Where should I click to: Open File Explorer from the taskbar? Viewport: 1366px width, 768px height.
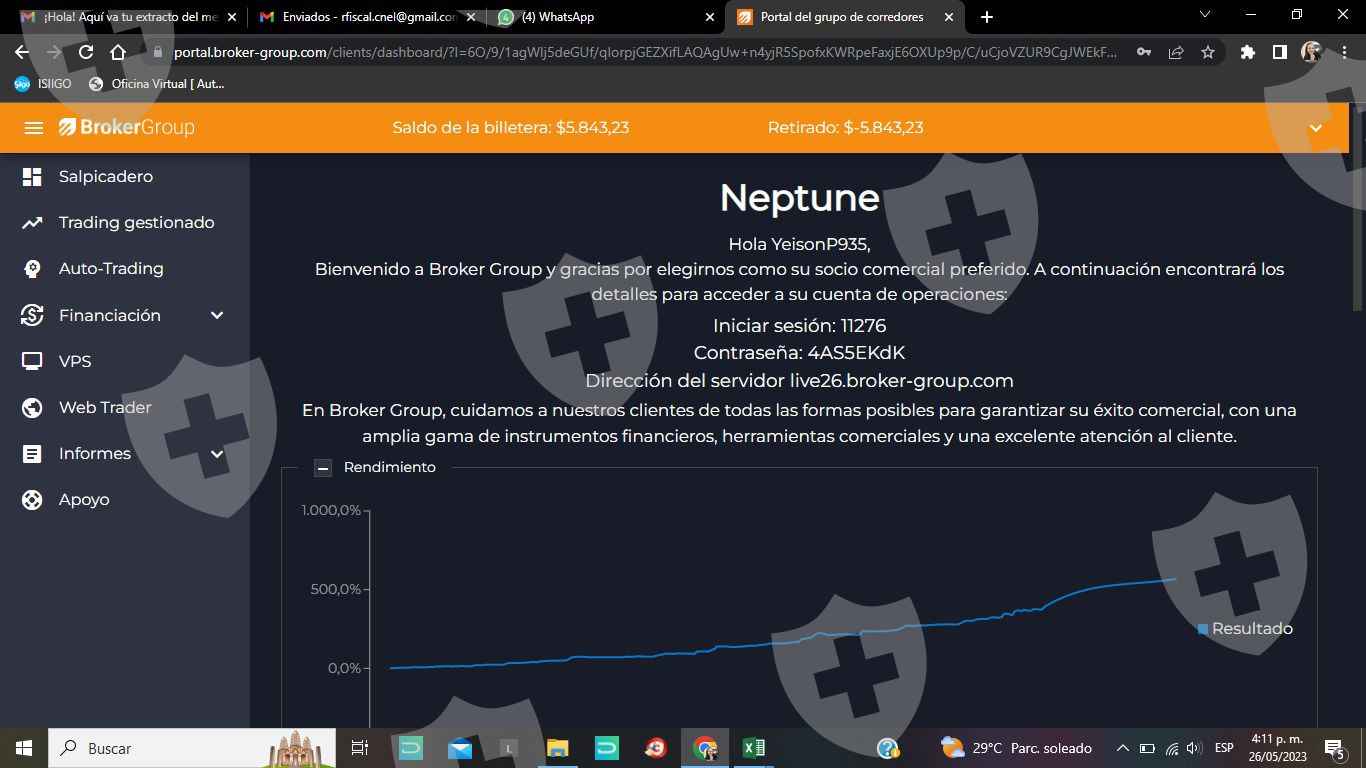[557, 748]
